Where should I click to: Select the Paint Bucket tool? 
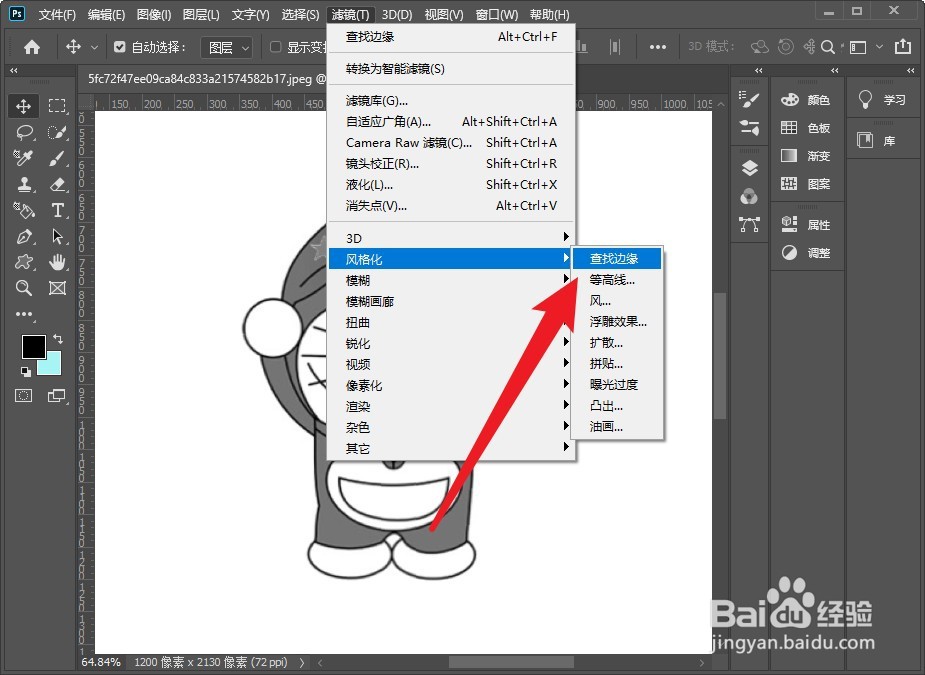[x=24, y=210]
